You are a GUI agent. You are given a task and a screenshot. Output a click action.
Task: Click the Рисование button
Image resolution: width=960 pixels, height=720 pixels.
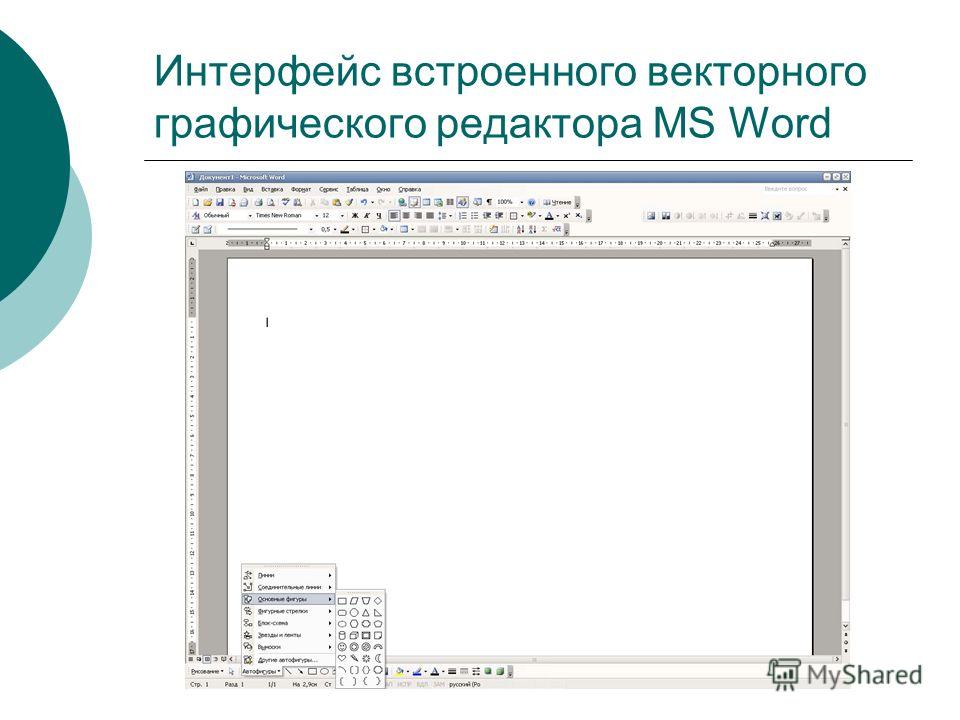coord(207,672)
